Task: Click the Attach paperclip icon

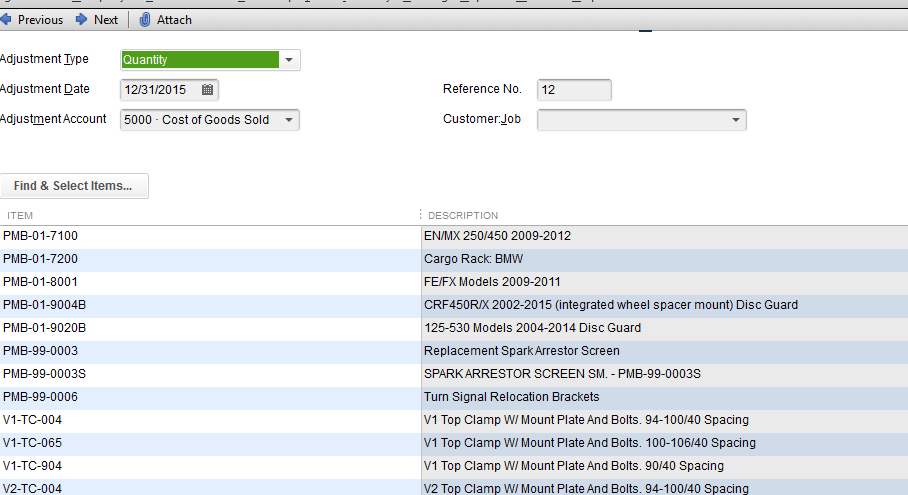Action: click(x=145, y=20)
